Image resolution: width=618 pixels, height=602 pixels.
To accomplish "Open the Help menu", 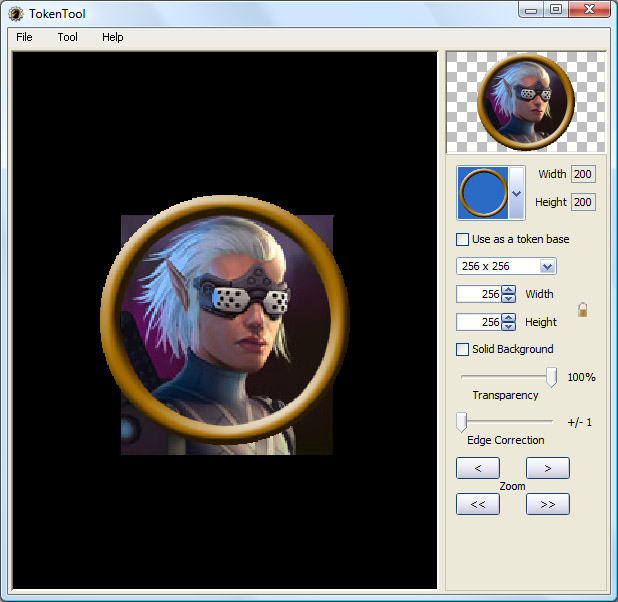I will pos(113,37).
